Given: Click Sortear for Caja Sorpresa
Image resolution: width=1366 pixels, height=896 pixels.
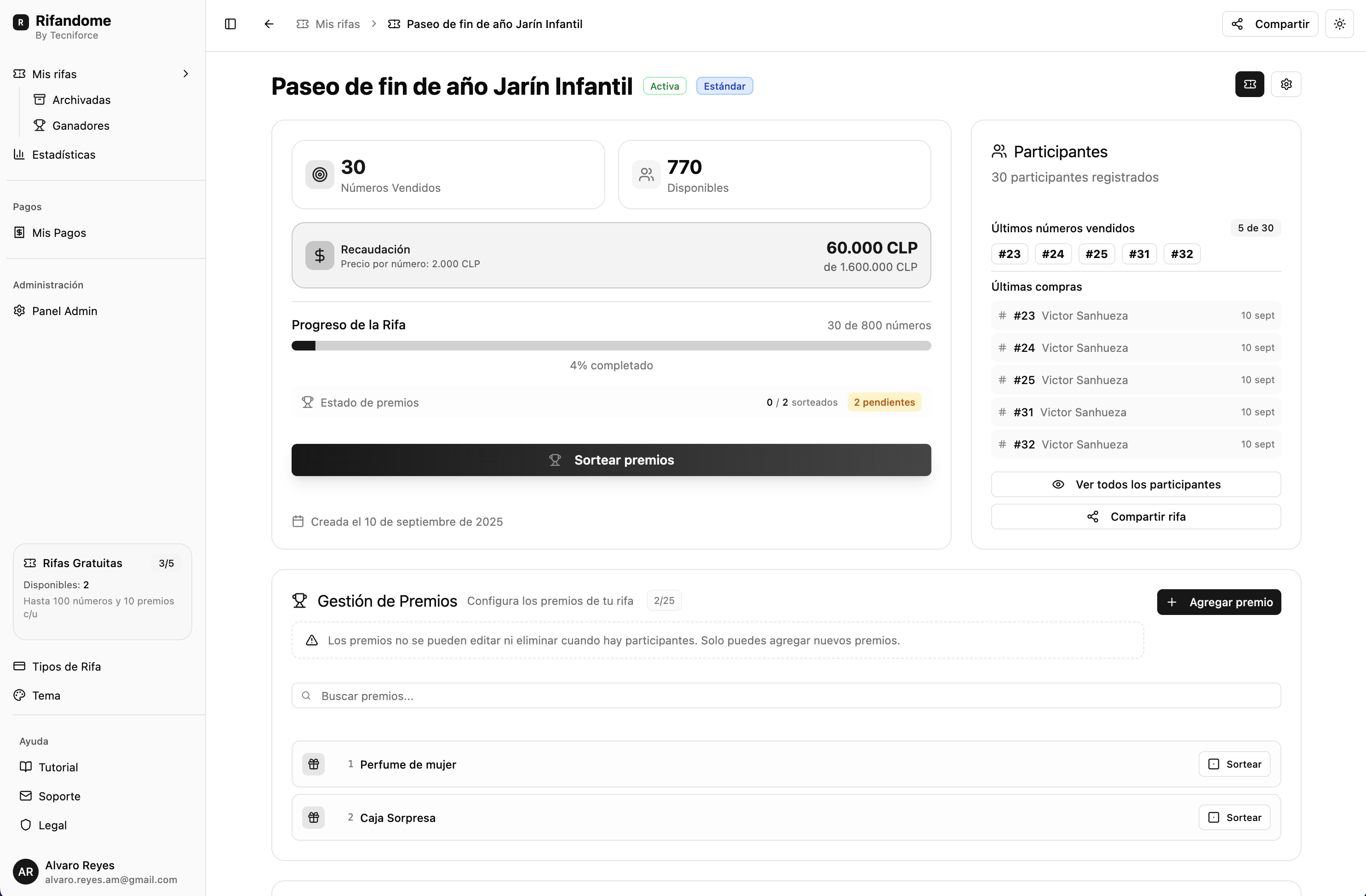Looking at the screenshot, I should pyautogui.click(x=1234, y=817).
